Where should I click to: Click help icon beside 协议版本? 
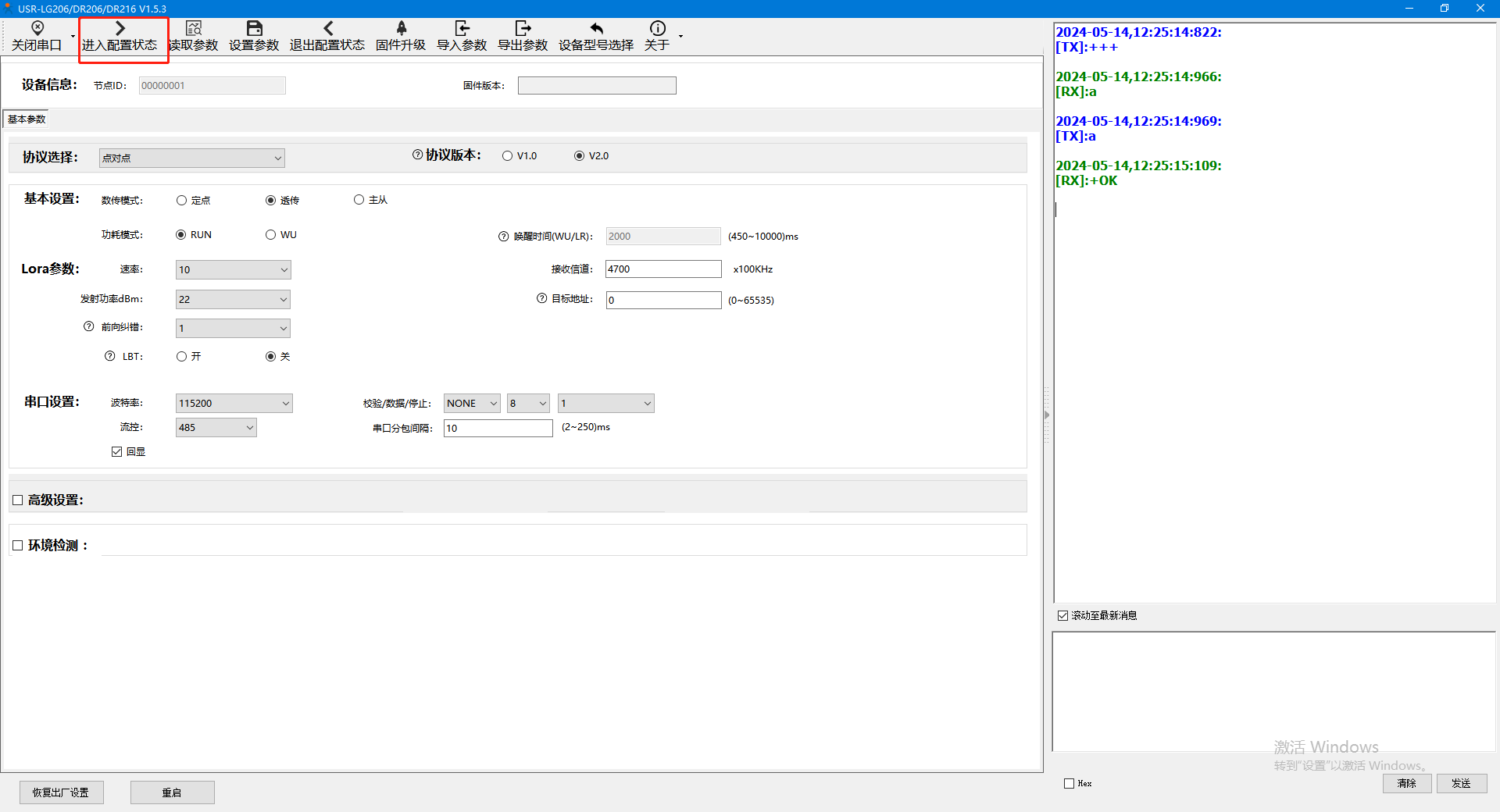click(x=418, y=155)
